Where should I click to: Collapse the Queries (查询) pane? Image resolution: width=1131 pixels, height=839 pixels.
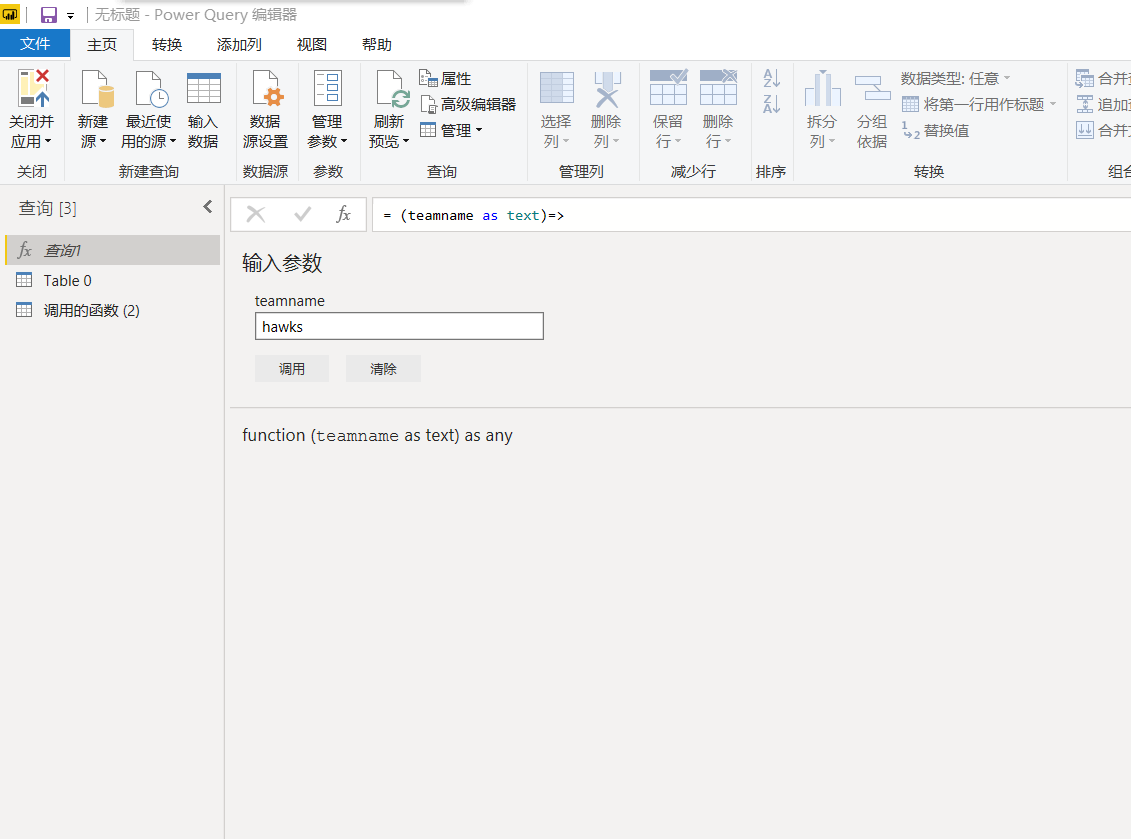pos(208,207)
